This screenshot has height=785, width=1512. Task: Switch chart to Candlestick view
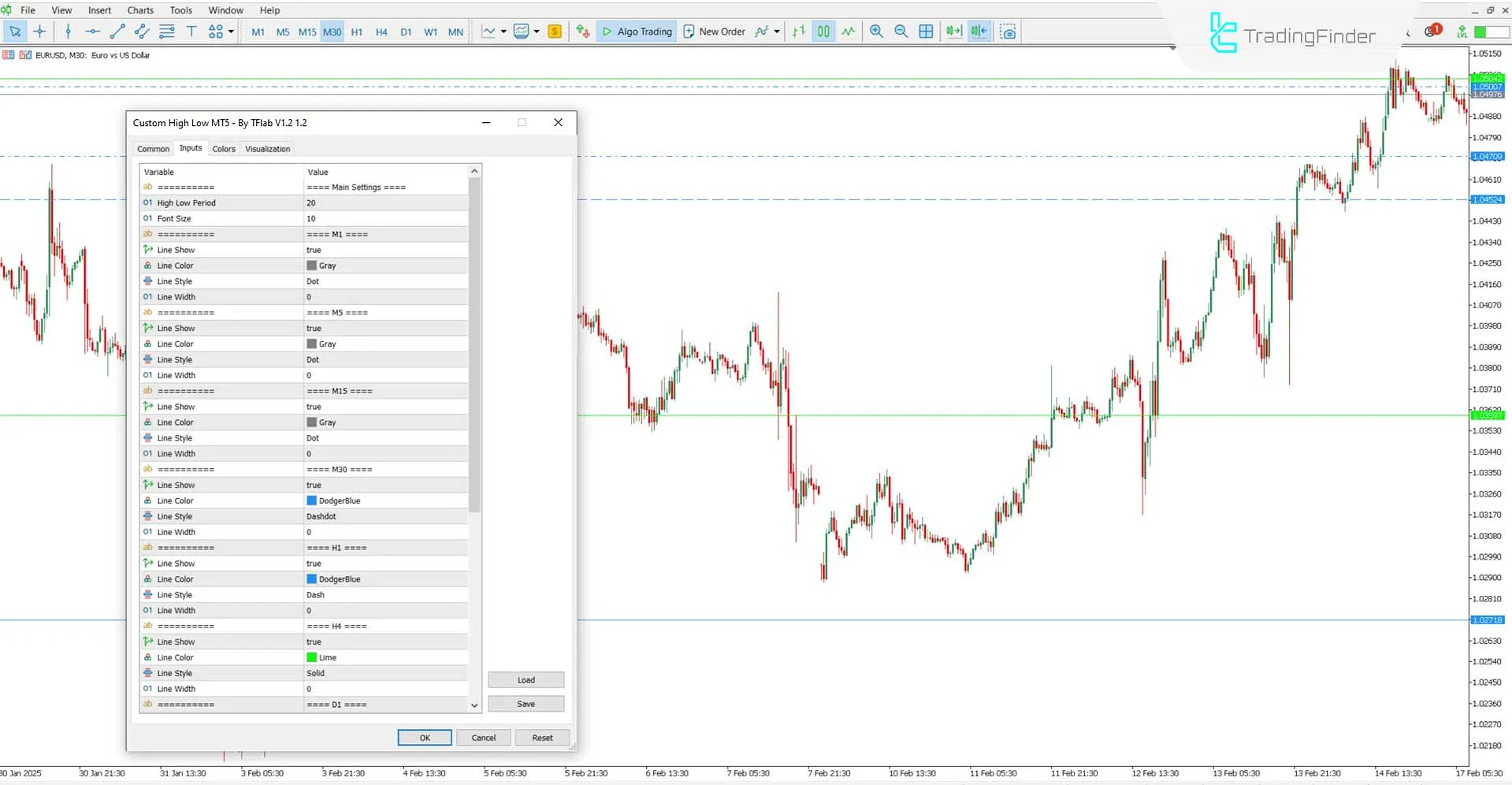[823, 32]
